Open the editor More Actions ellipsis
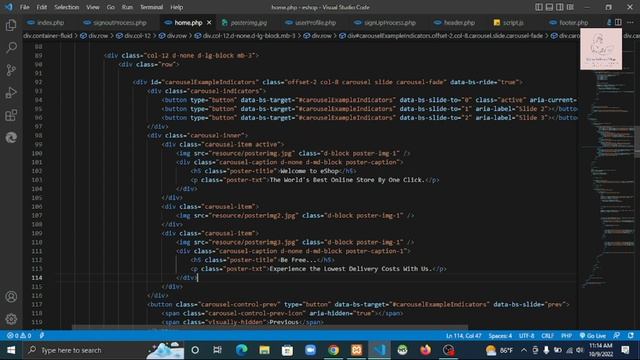Image resolution: width=640 pixels, height=360 pixels. pyautogui.click(x=630, y=22)
